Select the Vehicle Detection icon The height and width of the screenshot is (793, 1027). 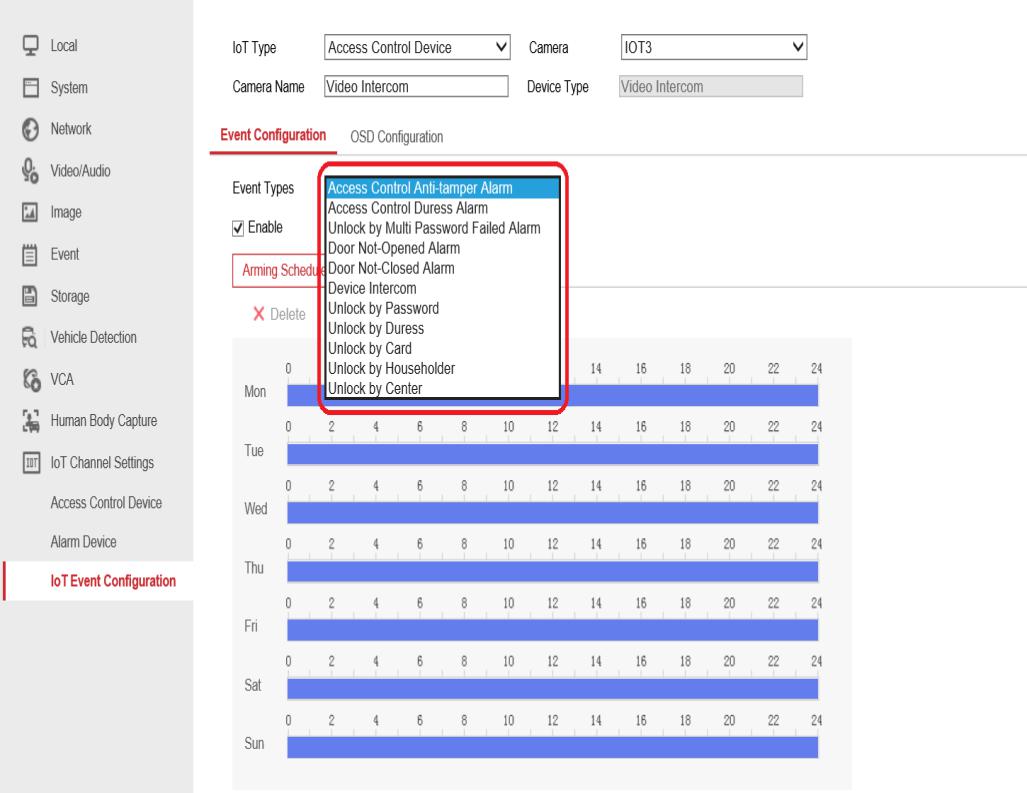point(30,338)
